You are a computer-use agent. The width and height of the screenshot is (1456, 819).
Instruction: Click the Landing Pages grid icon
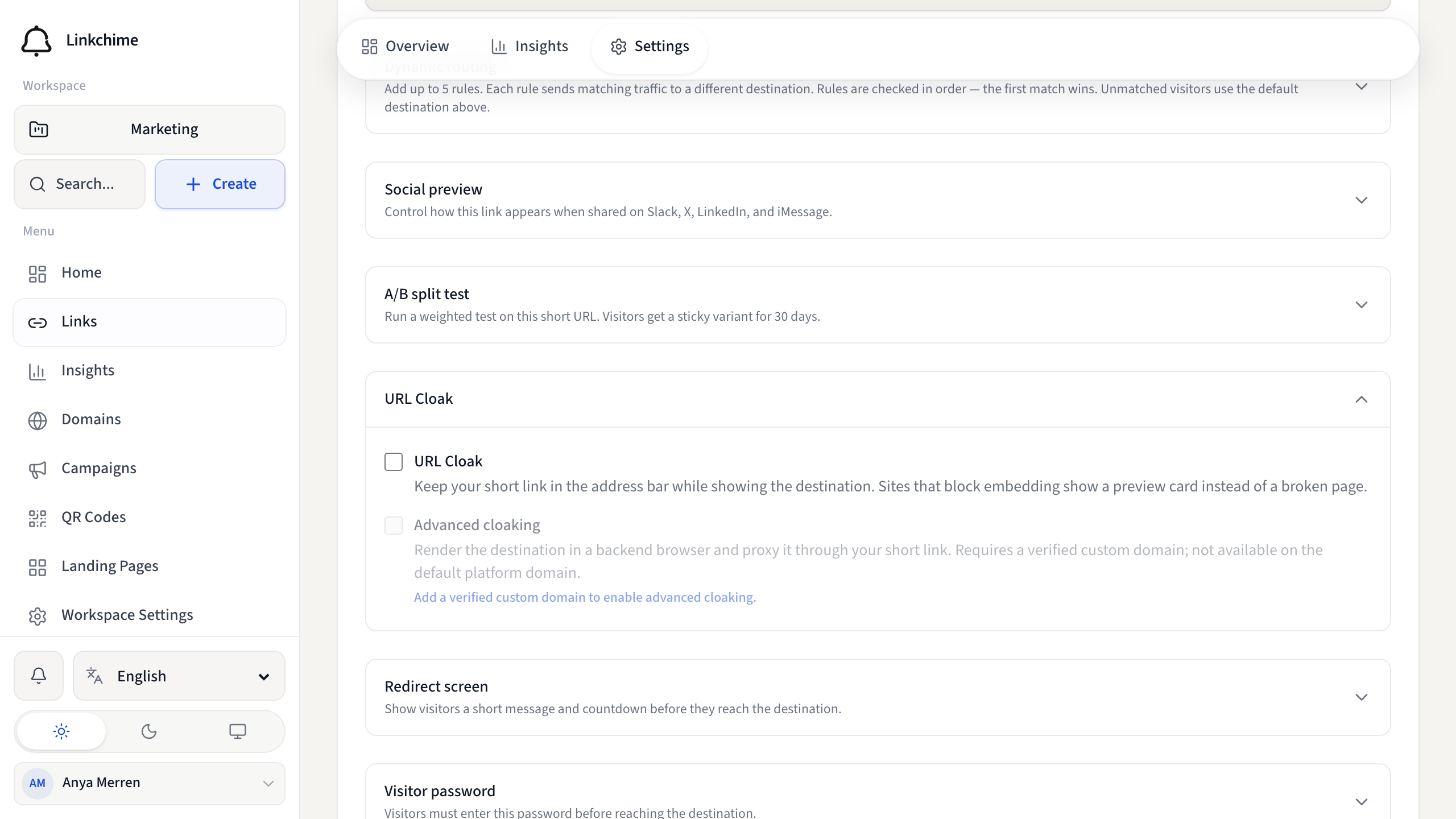38,567
